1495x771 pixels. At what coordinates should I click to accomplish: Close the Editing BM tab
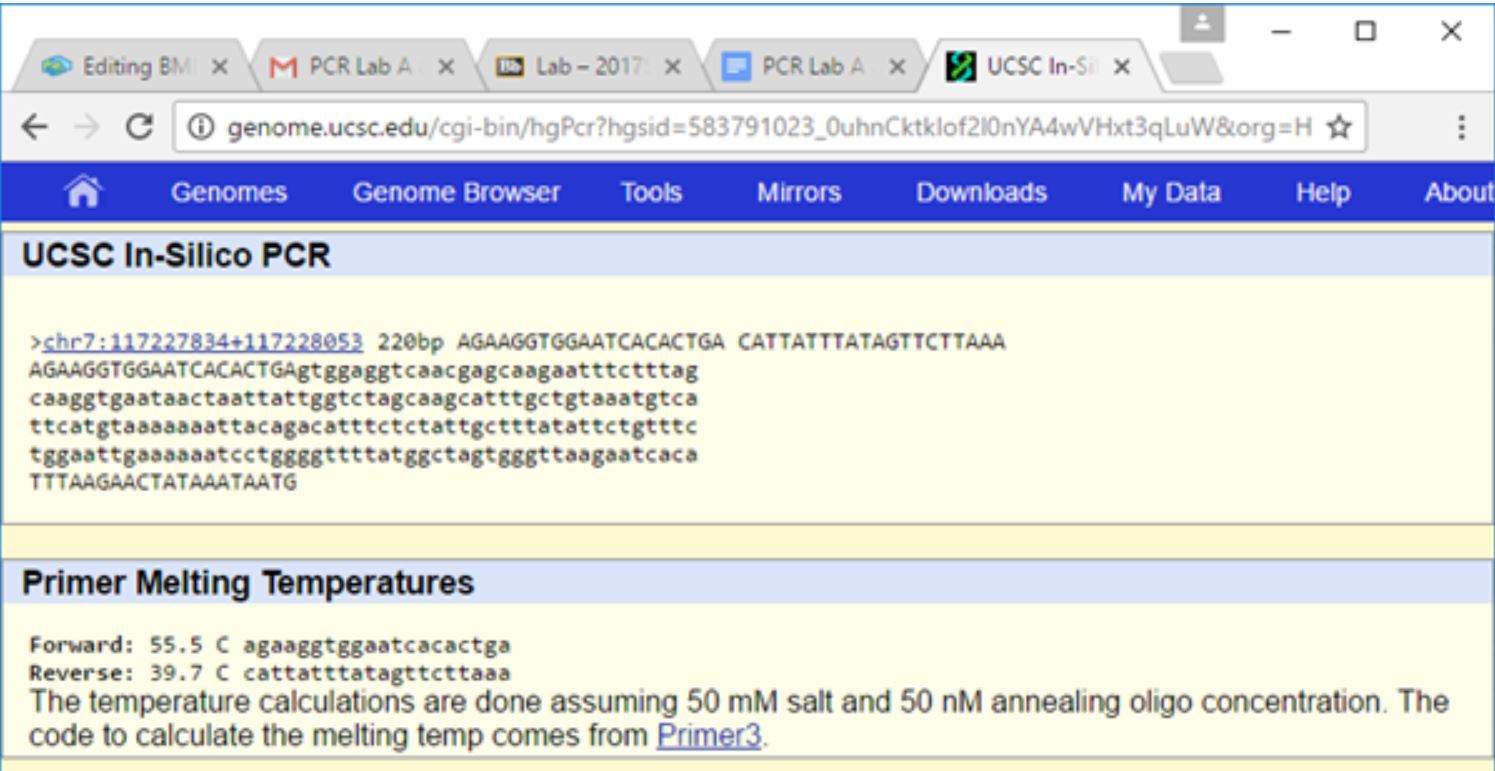(220, 67)
